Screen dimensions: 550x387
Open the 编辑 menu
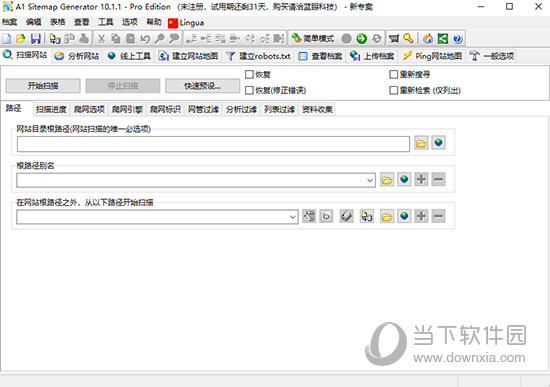click(x=33, y=22)
